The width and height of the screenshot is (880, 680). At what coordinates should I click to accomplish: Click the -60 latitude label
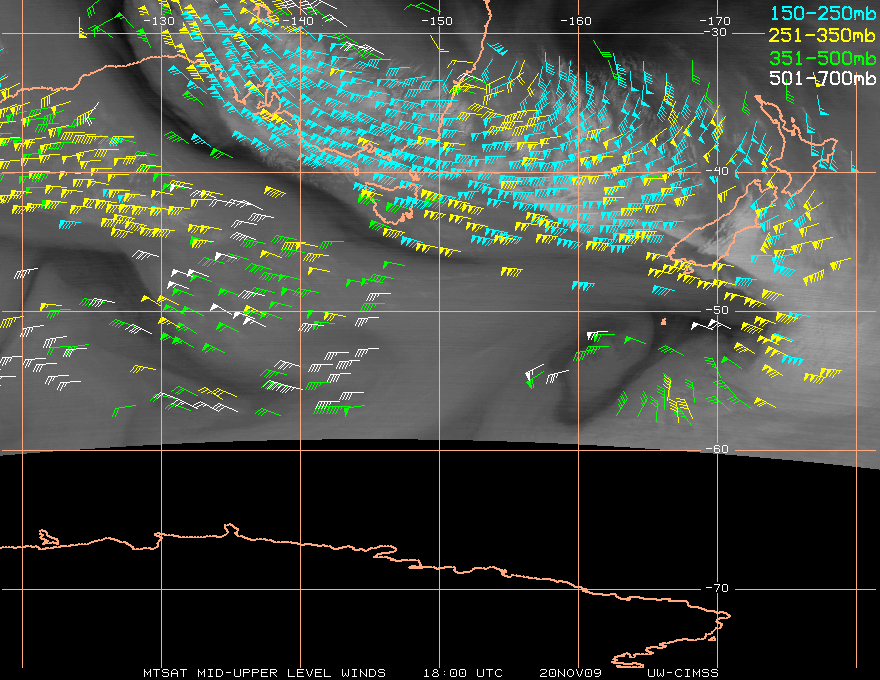(x=717, y=449)
